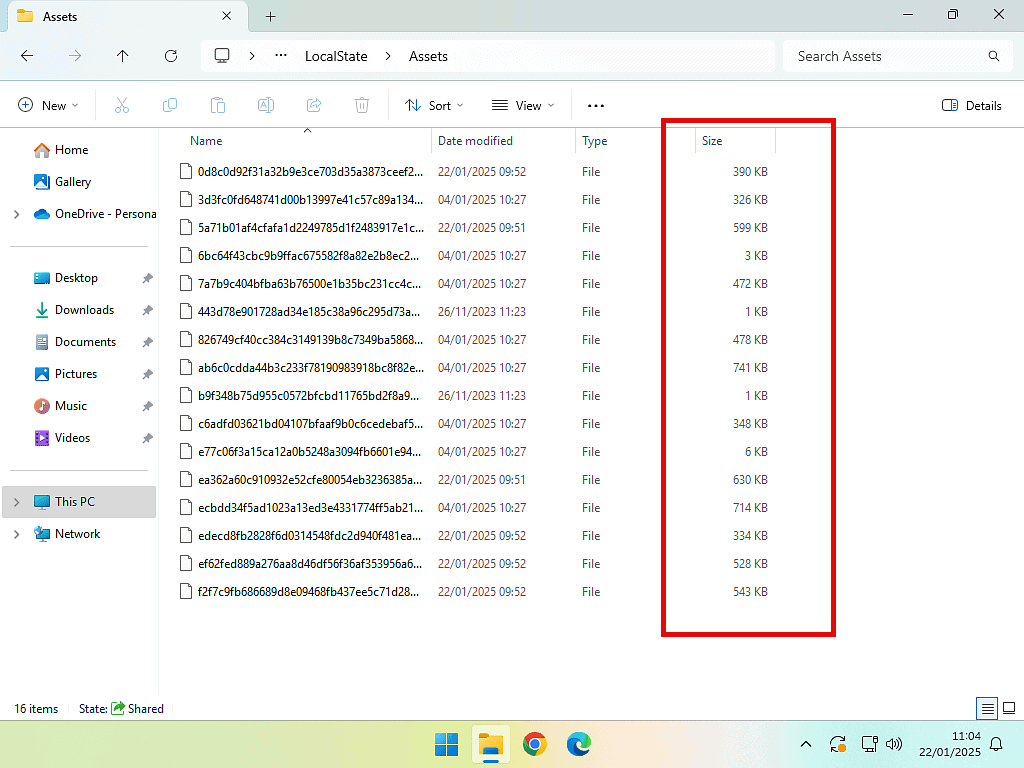Open the See more ellipsis menu
Image resolution: width=1024 pixels, height=768 pixels.
596,105
